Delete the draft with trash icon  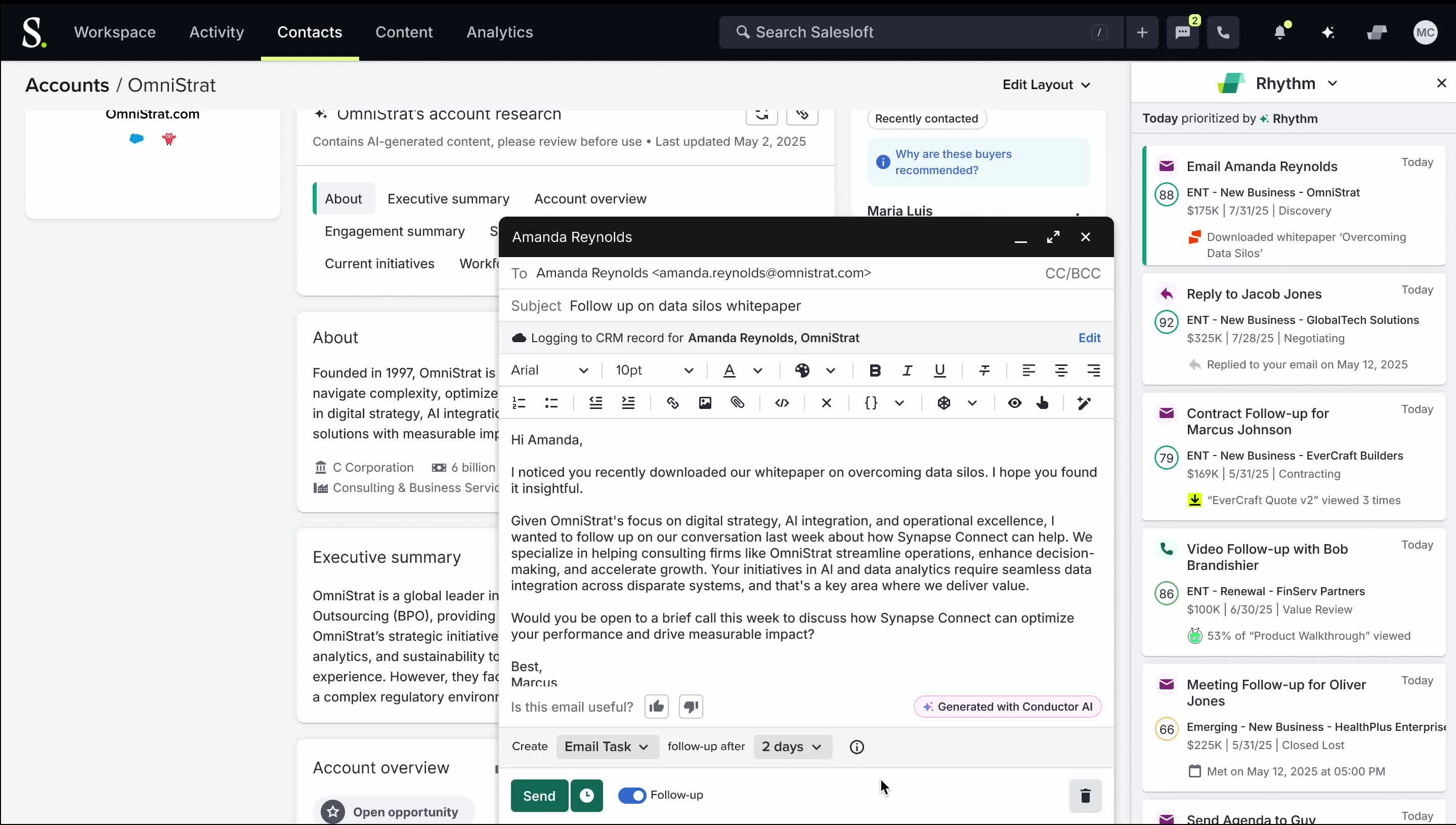tap(1085, 796)
